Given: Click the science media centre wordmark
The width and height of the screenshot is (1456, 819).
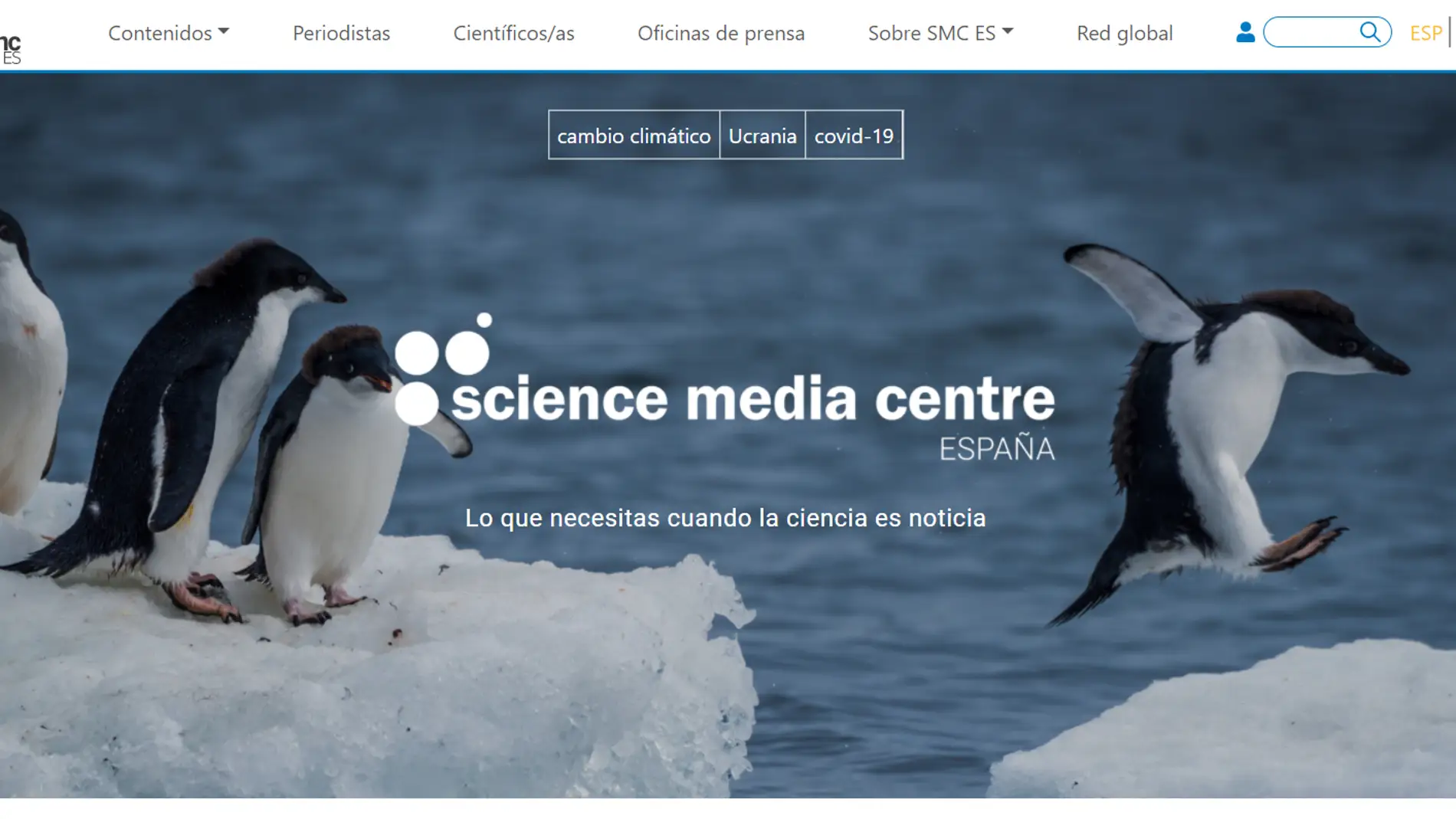Looking at the screenshot, I should pyautogui.click(x=753, y=398).
